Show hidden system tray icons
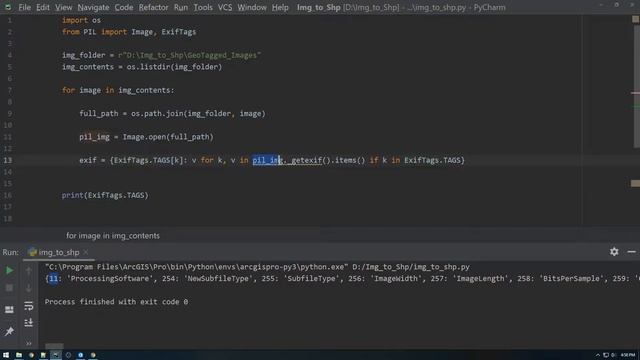This screenshot has width=640, height=360. pyautogui.click(x=598, y=355)
